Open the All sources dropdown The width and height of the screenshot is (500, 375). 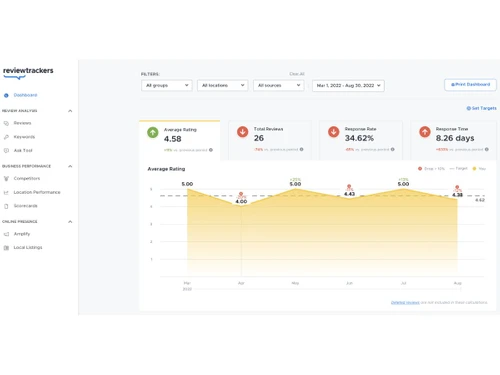click(279, 85)
